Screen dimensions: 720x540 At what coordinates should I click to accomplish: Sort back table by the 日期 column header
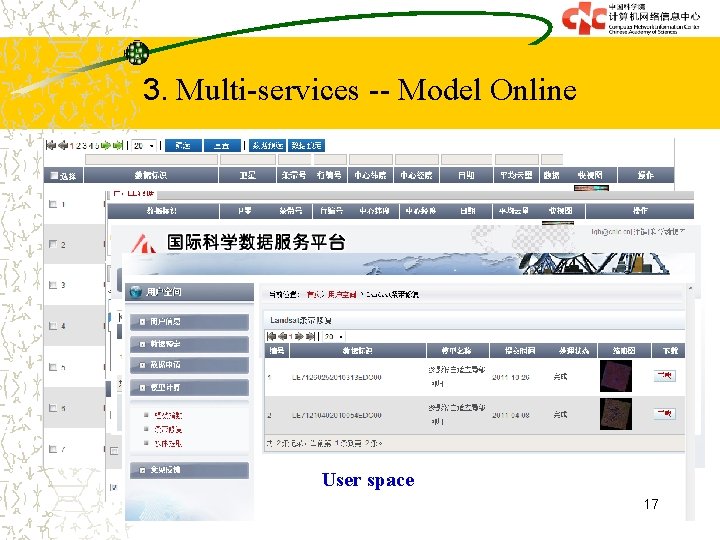tap(466, 175)
